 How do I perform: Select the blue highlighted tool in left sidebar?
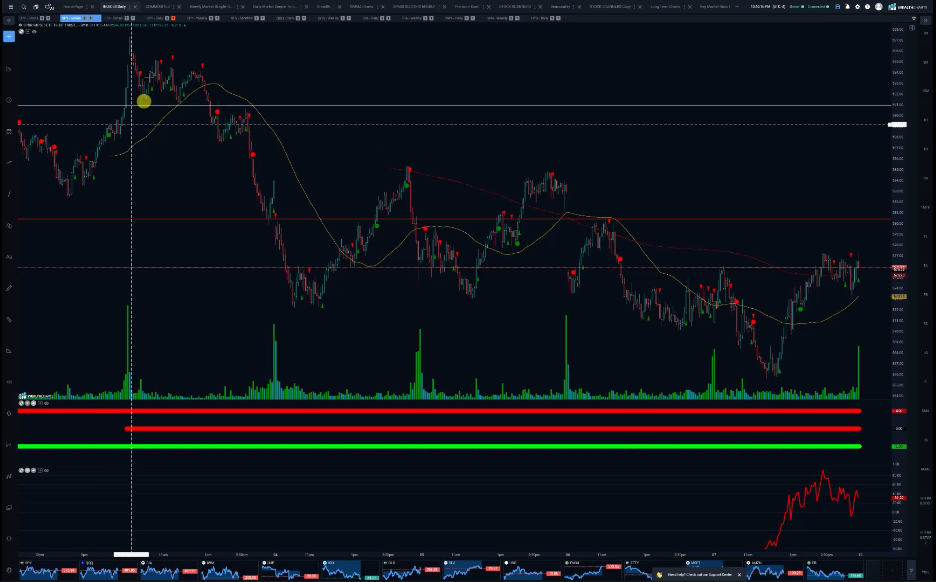pos(9,36)
